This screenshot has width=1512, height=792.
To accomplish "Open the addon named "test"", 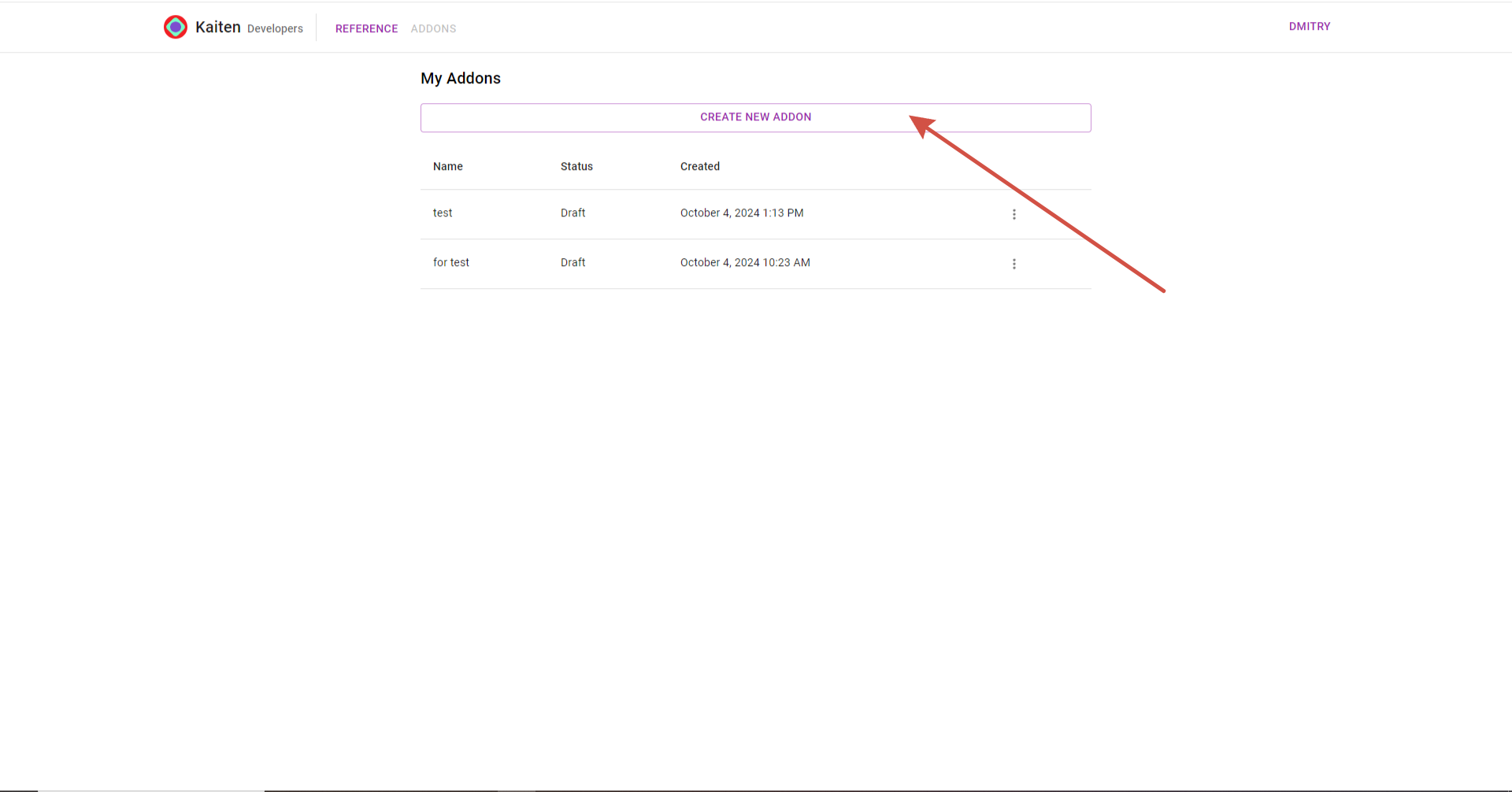I will (x=443, y=213).
